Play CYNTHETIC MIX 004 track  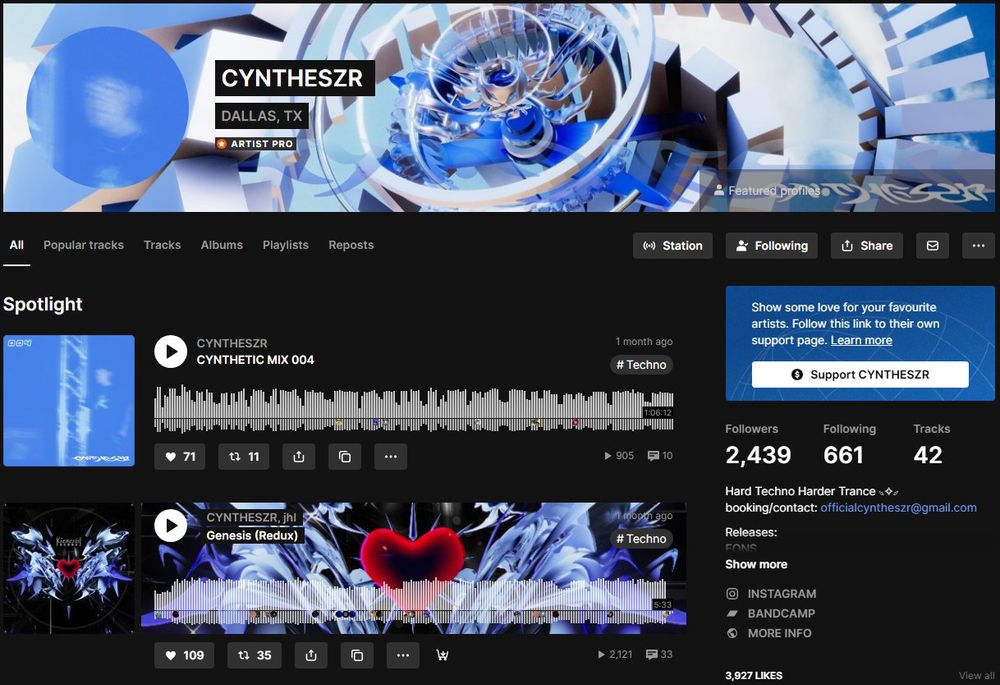pyautogui.click(x=171, y=351)
